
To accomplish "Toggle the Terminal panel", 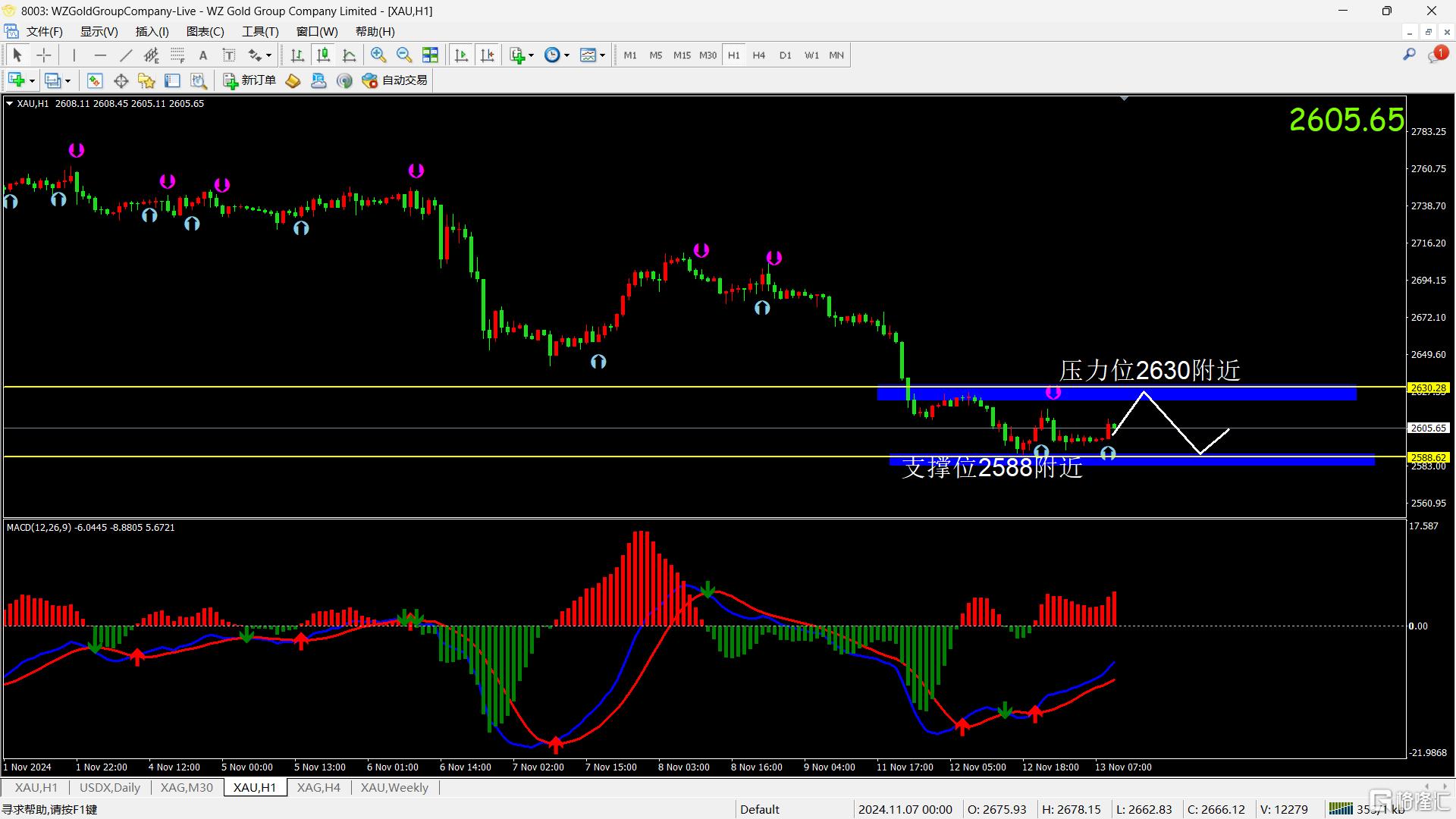I will tap(172, 80).
